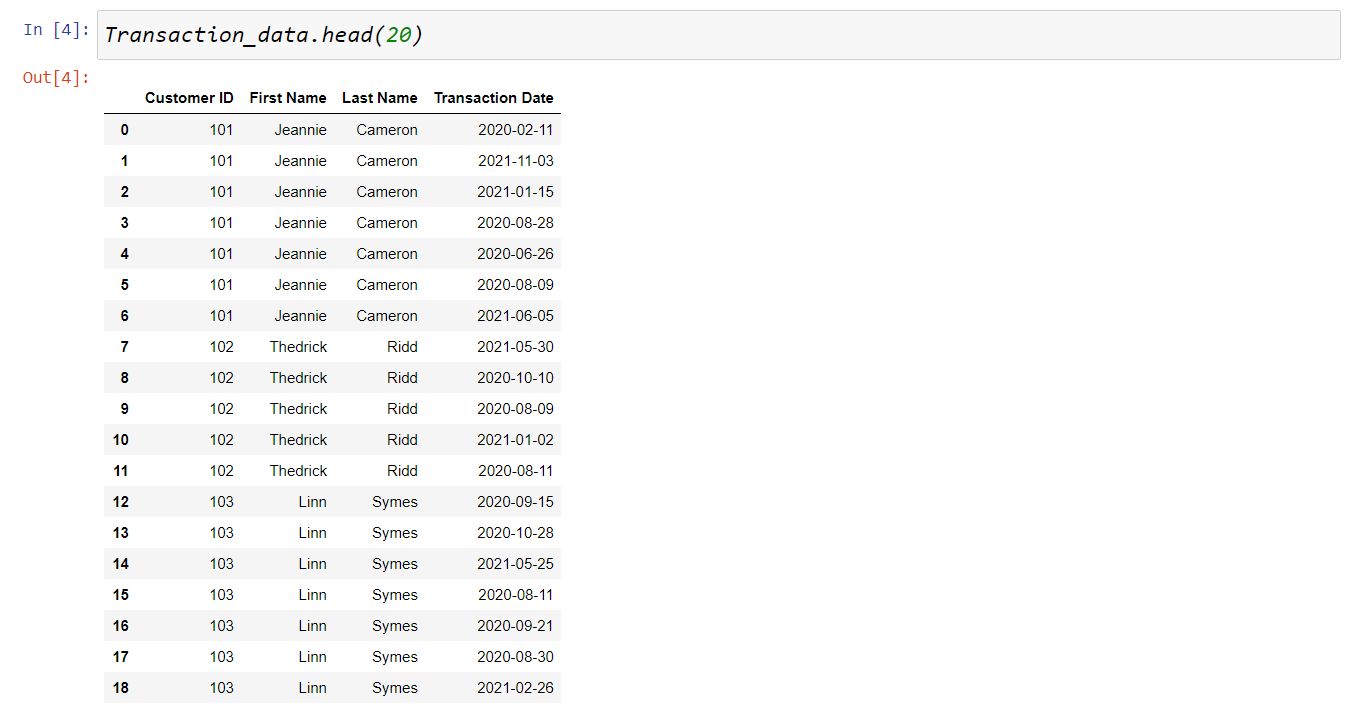1352x708 pixels.
Task: Click the First Name column header
Action: tap(288, 98)
